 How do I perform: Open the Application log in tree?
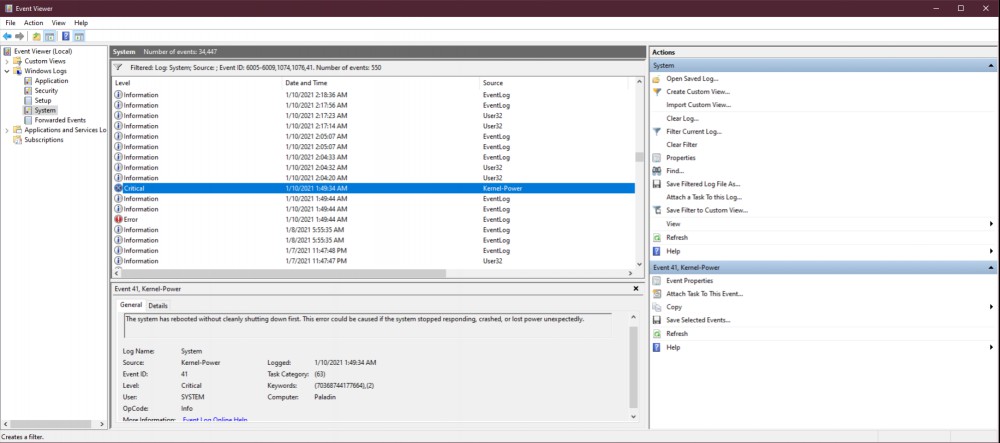point(51,81)
